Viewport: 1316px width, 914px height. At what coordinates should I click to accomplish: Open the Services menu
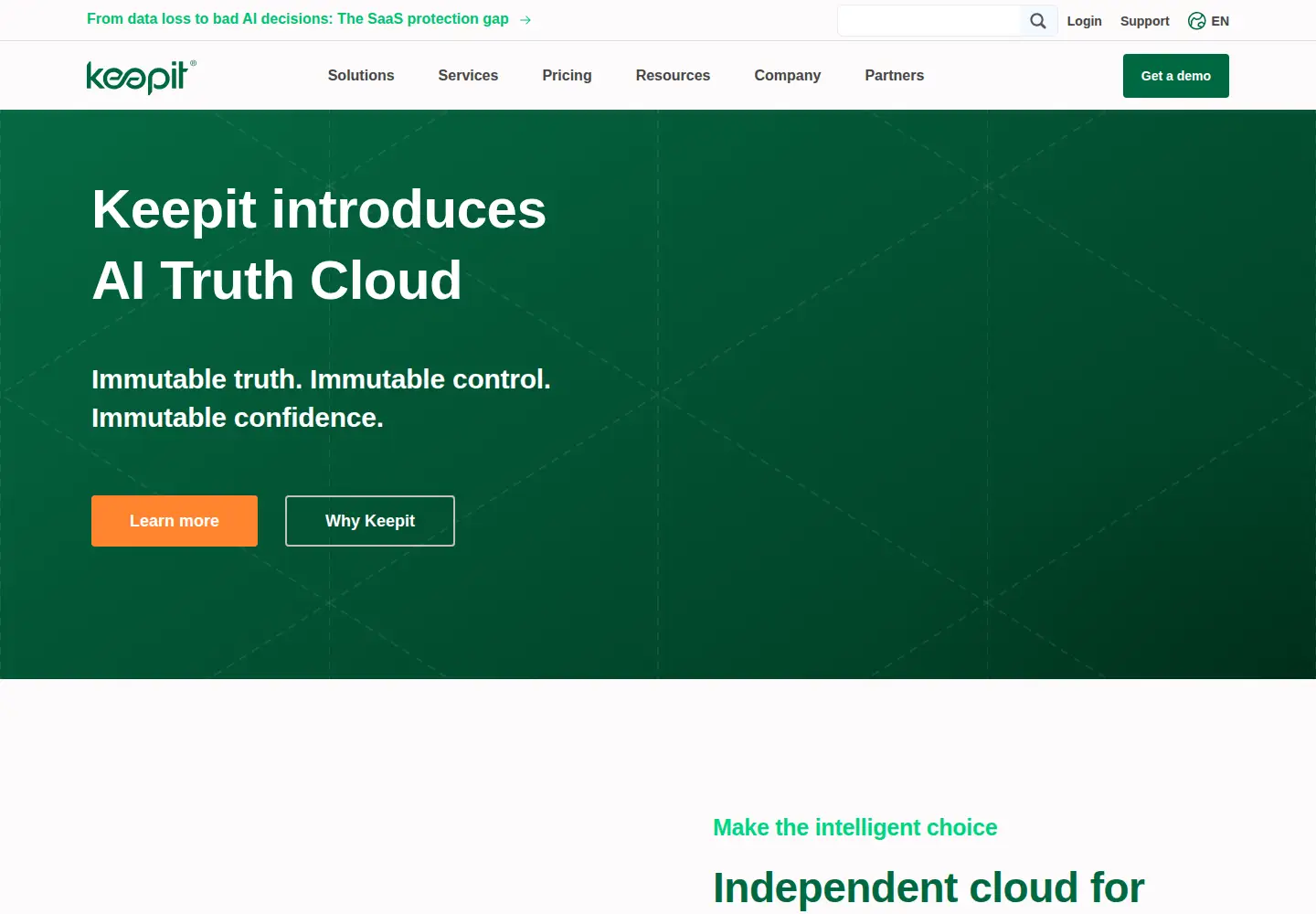pyautogui.click(x=468, y=76)
